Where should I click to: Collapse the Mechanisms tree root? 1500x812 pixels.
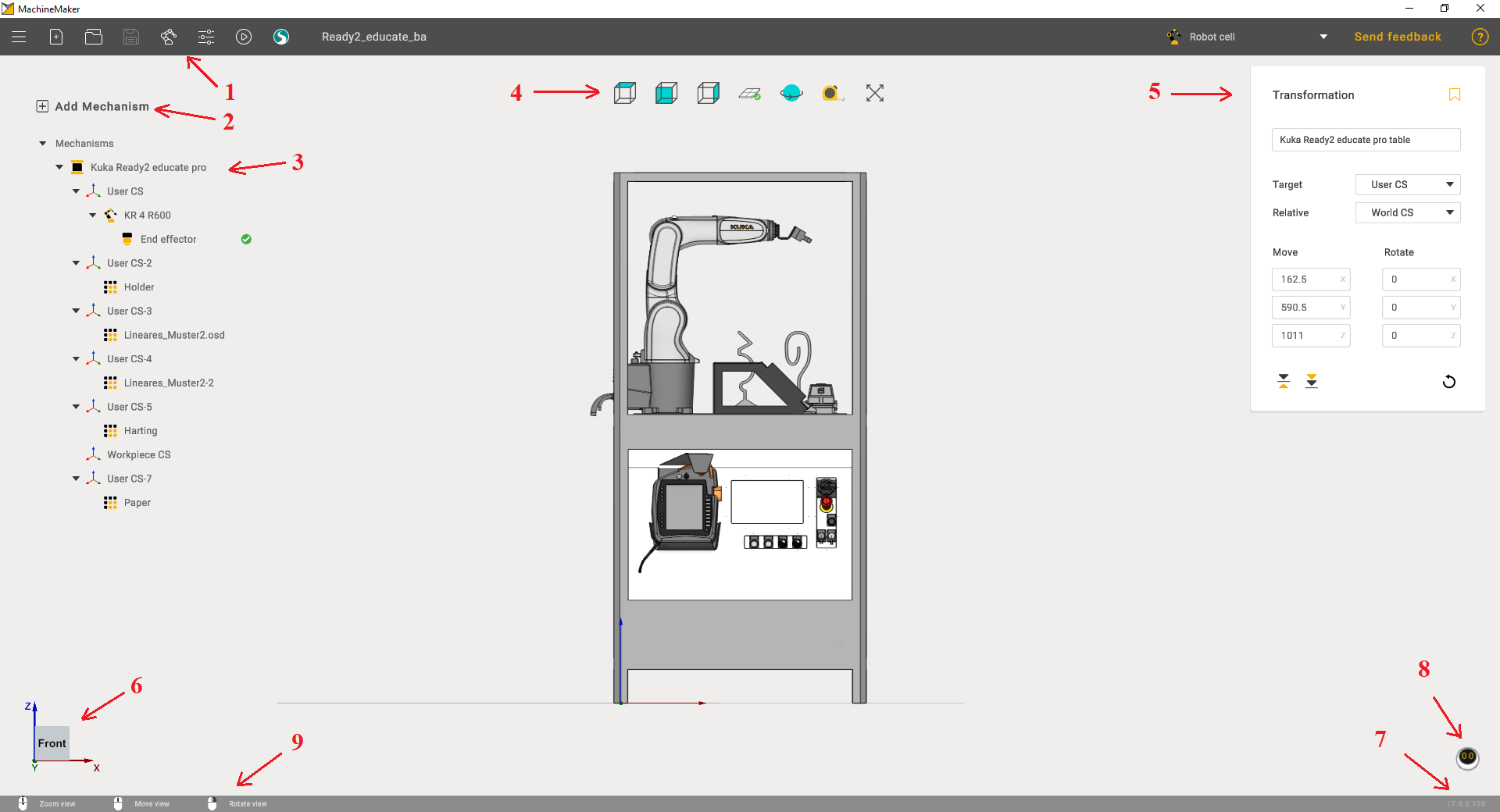[x=43, y=144]
